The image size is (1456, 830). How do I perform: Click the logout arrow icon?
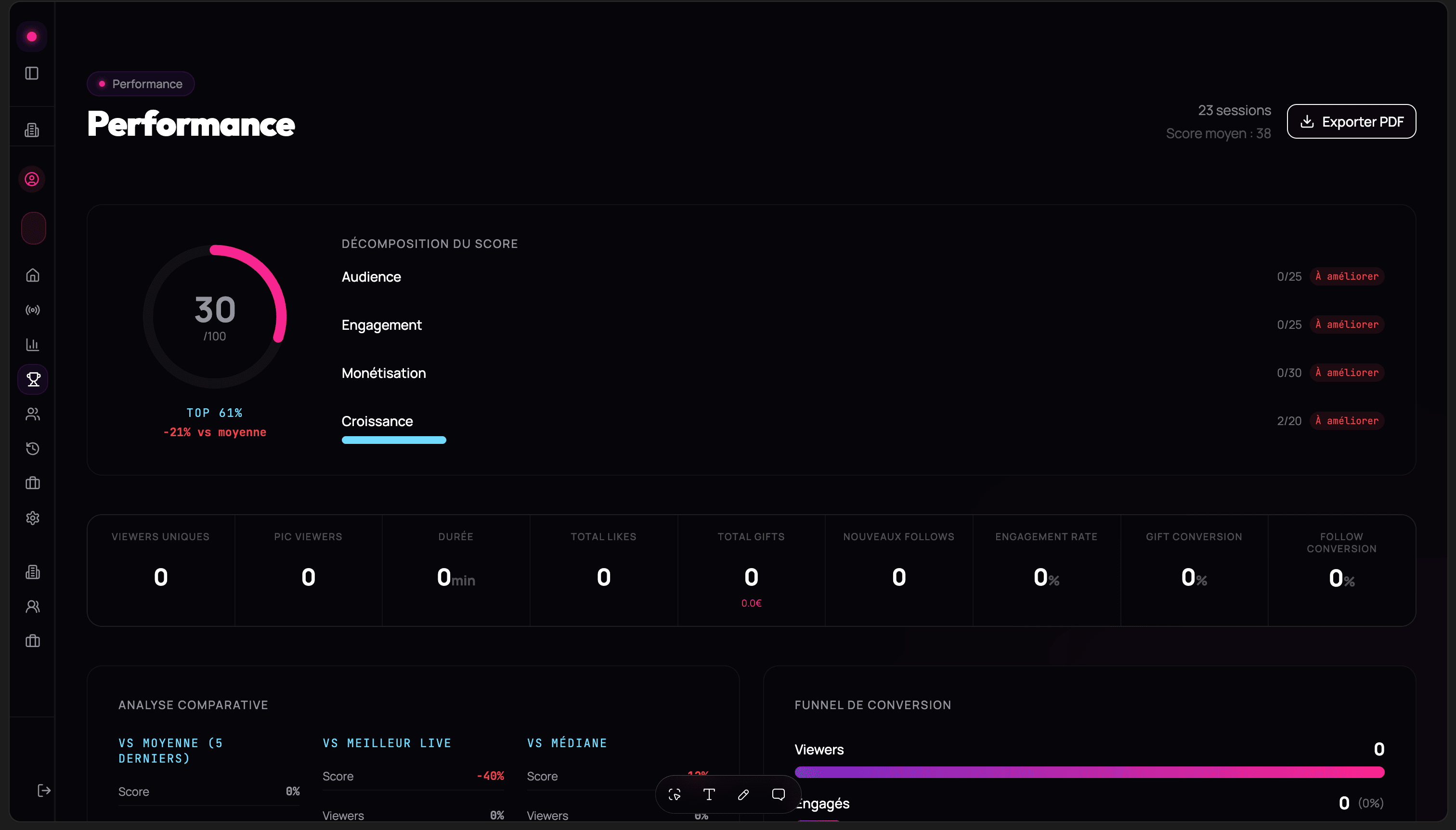point(44,790)
